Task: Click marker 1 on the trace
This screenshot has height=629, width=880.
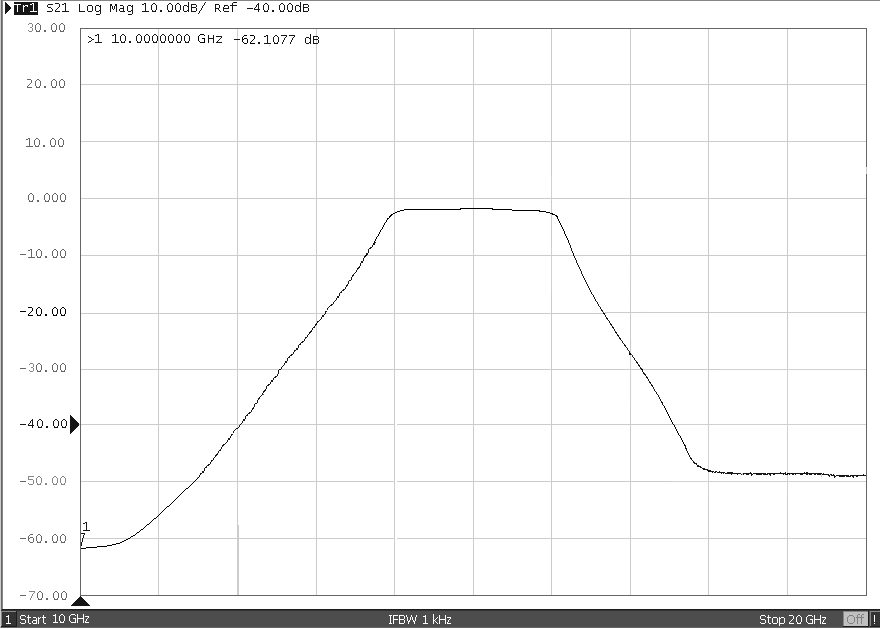Action: tap(84, 534)
